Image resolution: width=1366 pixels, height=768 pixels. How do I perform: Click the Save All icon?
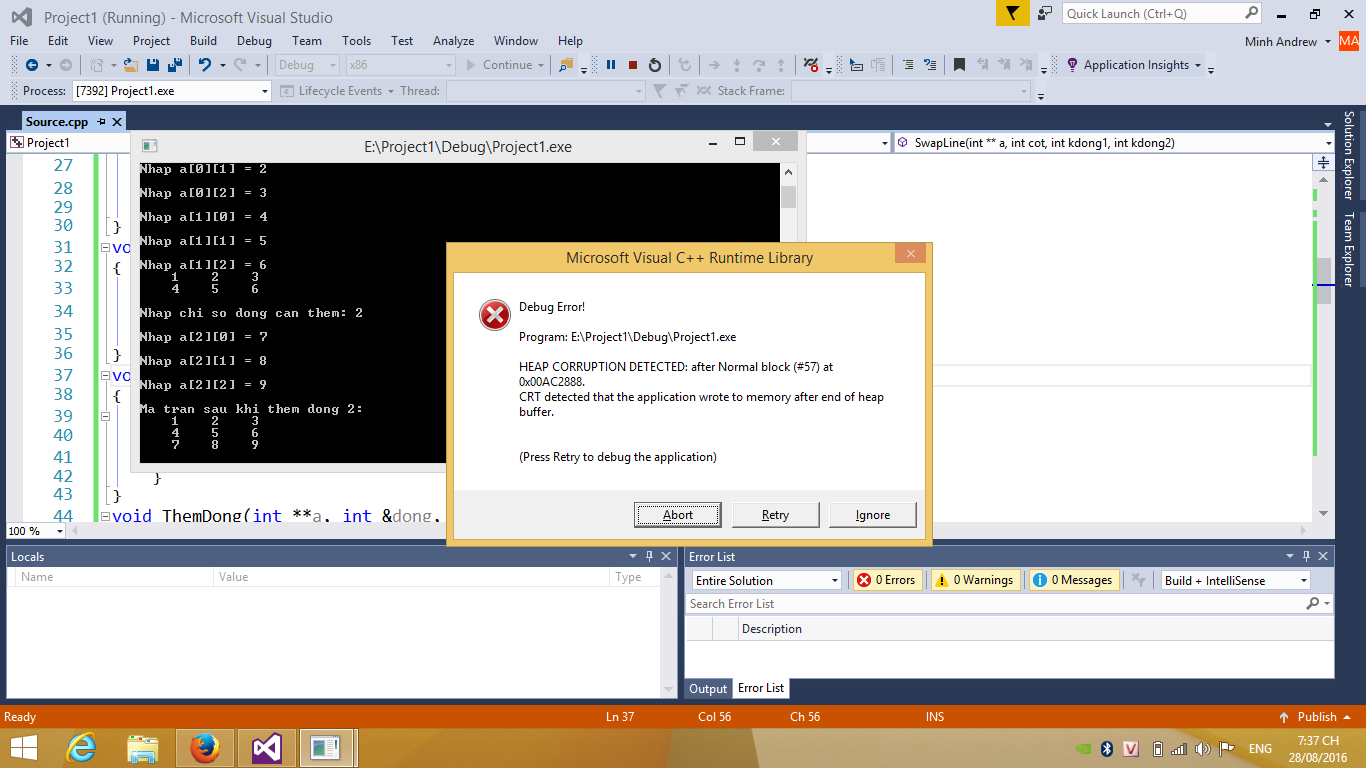tap(175, 65)
